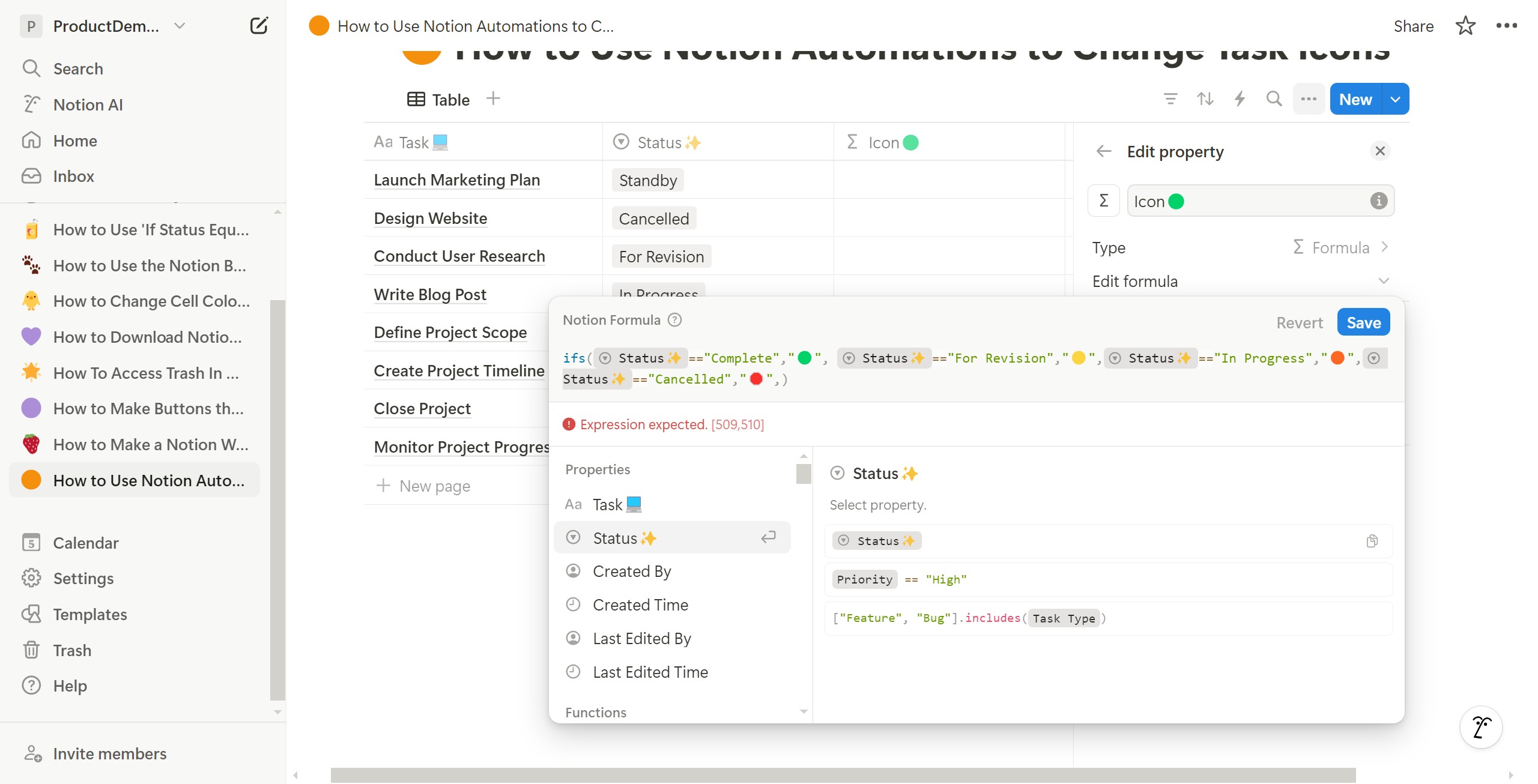Click inside the formula text editor
Viewport: 1538px width, 784px height.
click(x=976, y=369)
